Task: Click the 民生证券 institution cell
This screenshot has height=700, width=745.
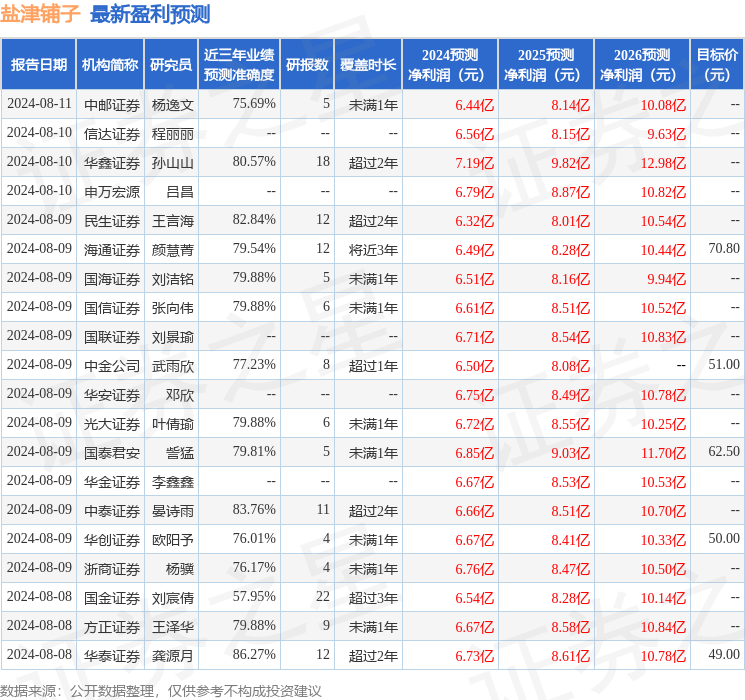Action: click(x=112, y=221)
